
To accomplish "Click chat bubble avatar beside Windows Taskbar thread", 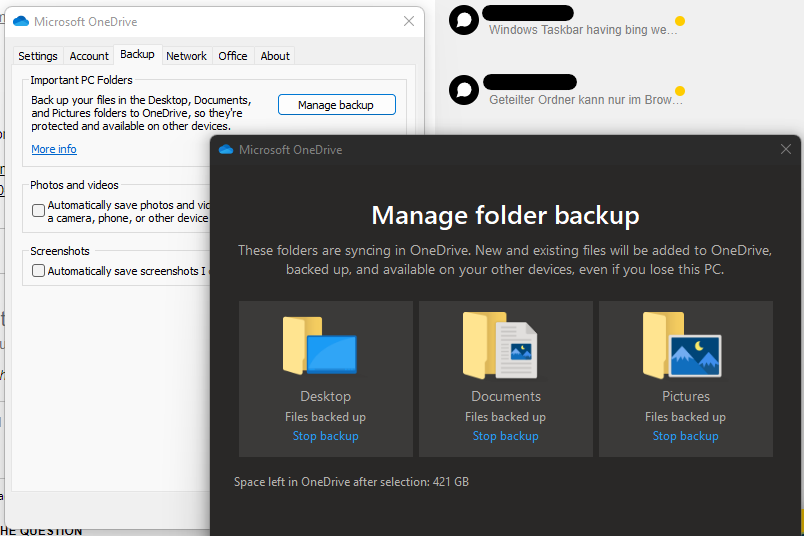I will (x=464, y=20).
